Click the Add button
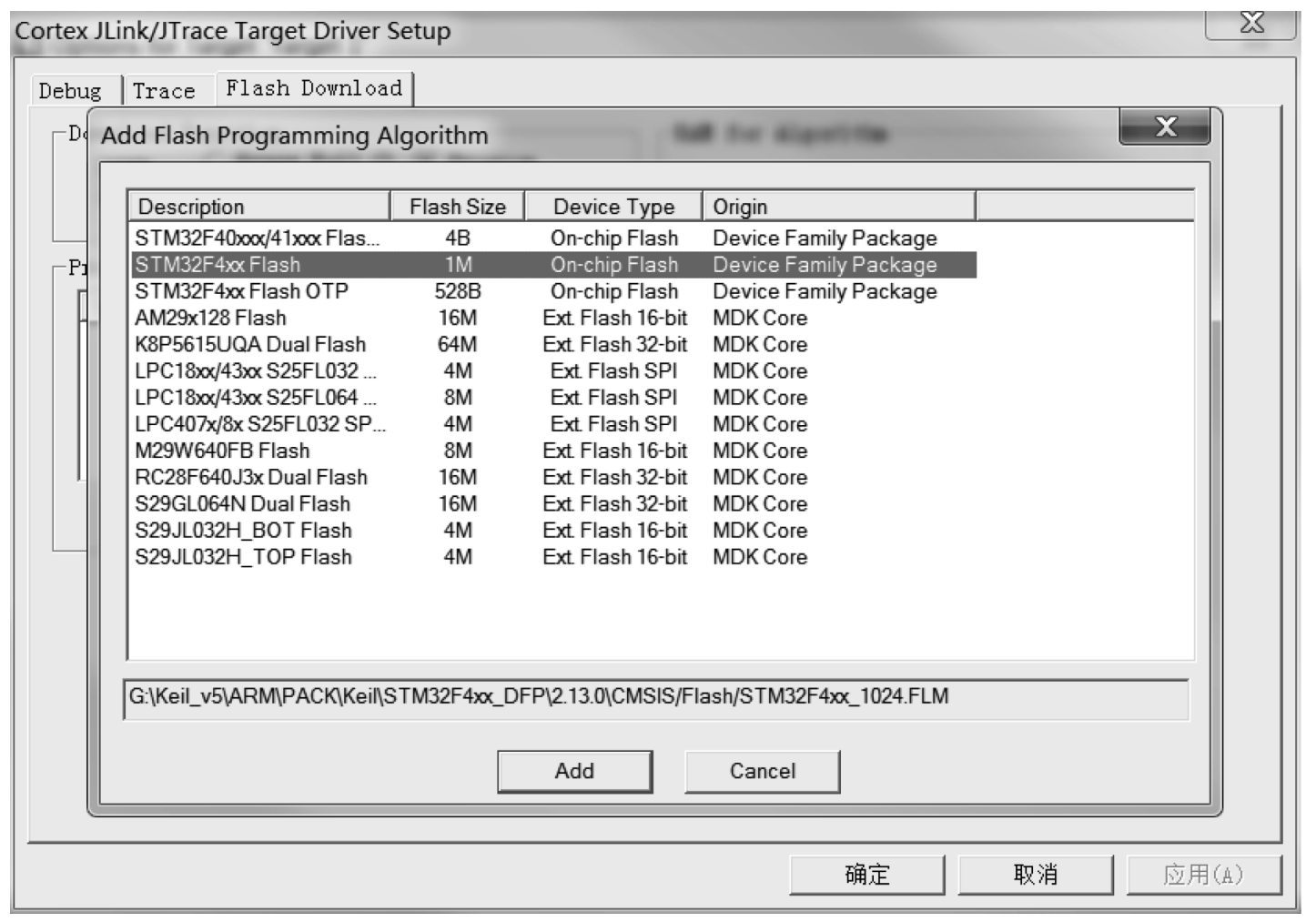Image resolution: width=1316 pixels, height=922 pixels. pyautogui.click(x=574, y=771)
